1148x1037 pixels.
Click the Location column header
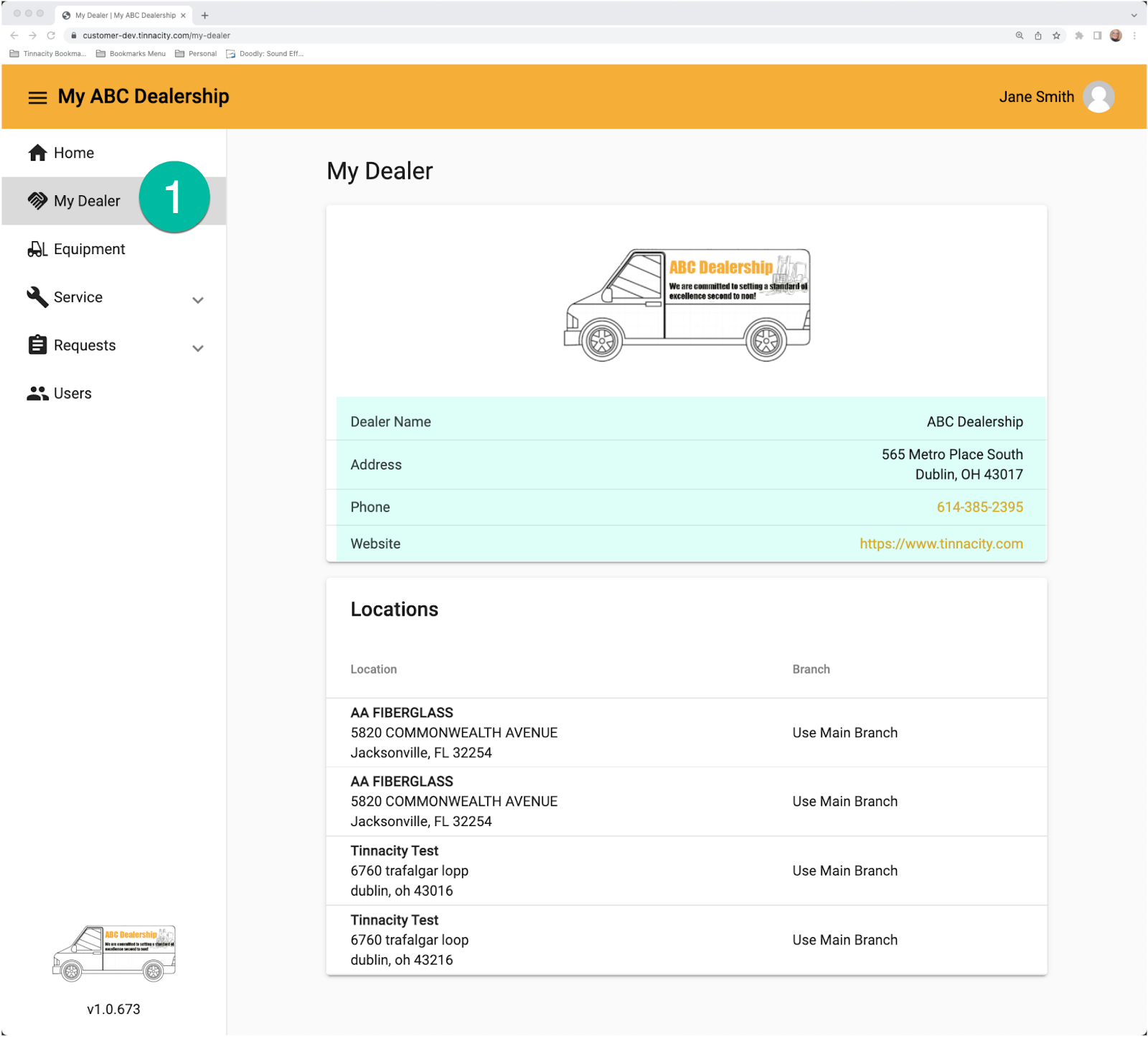373,670
